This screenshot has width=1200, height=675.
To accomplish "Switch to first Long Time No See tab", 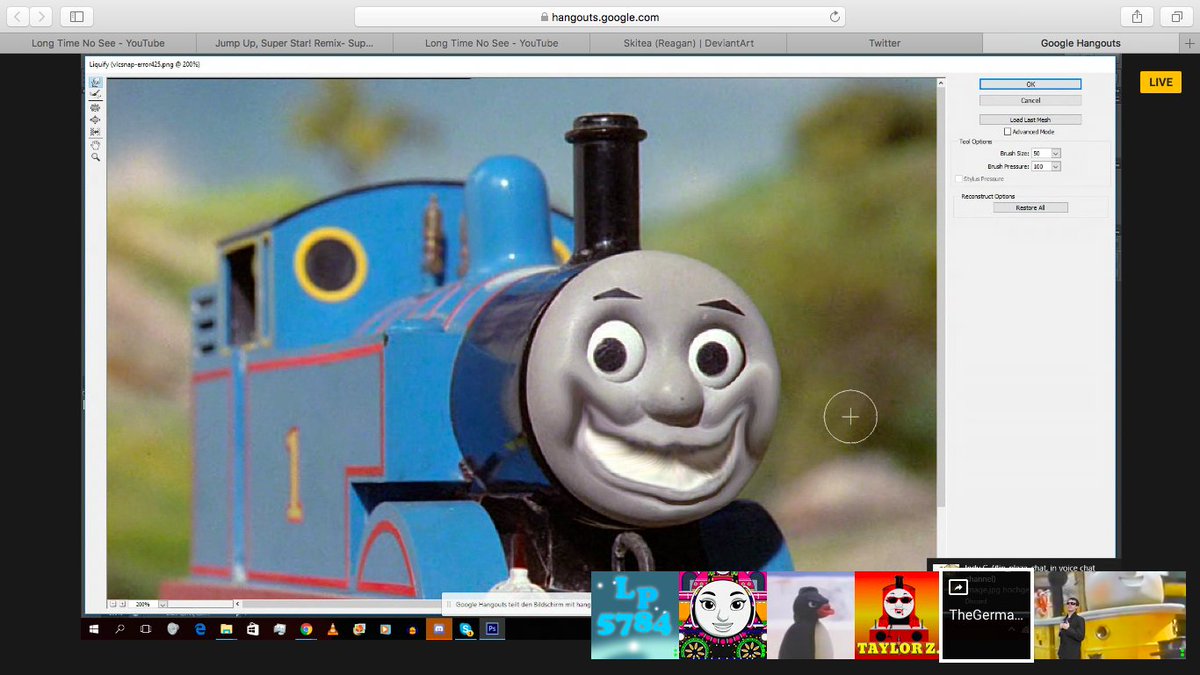I will click(98, 43).
